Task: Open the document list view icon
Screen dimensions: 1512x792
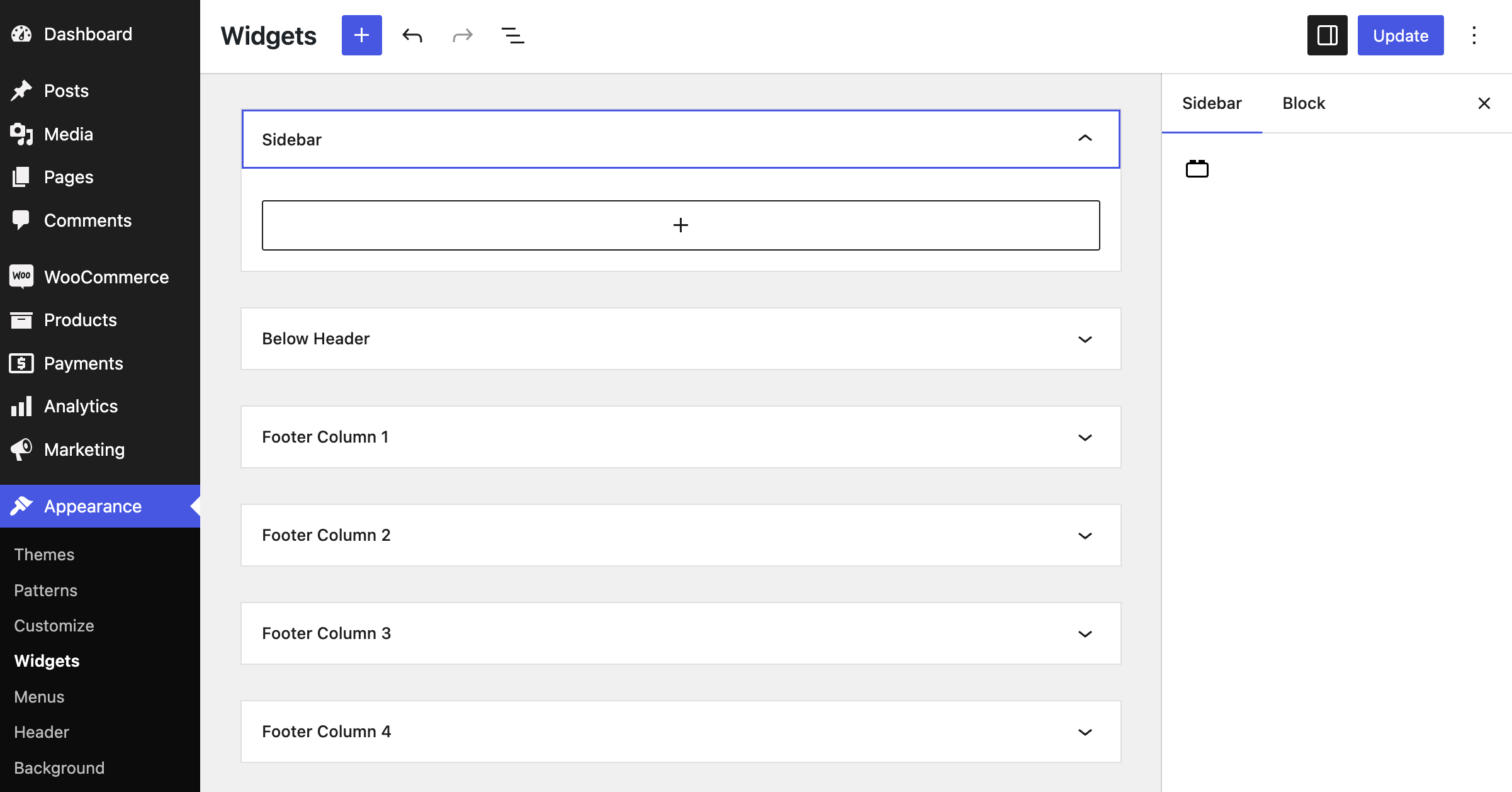Action: pyautogui.click(x=512, y=35)
